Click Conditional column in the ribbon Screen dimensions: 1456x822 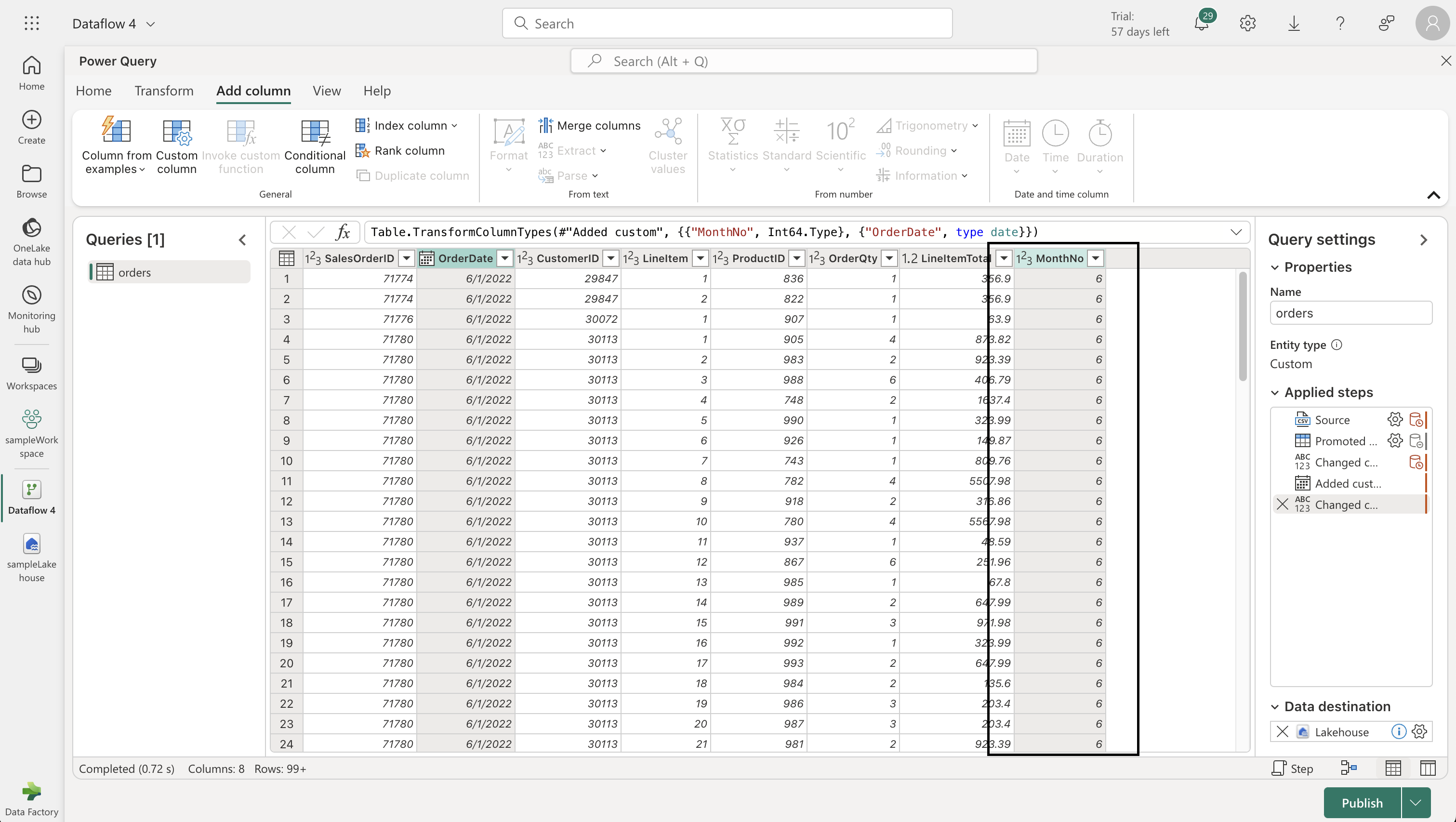coord(315,147)
